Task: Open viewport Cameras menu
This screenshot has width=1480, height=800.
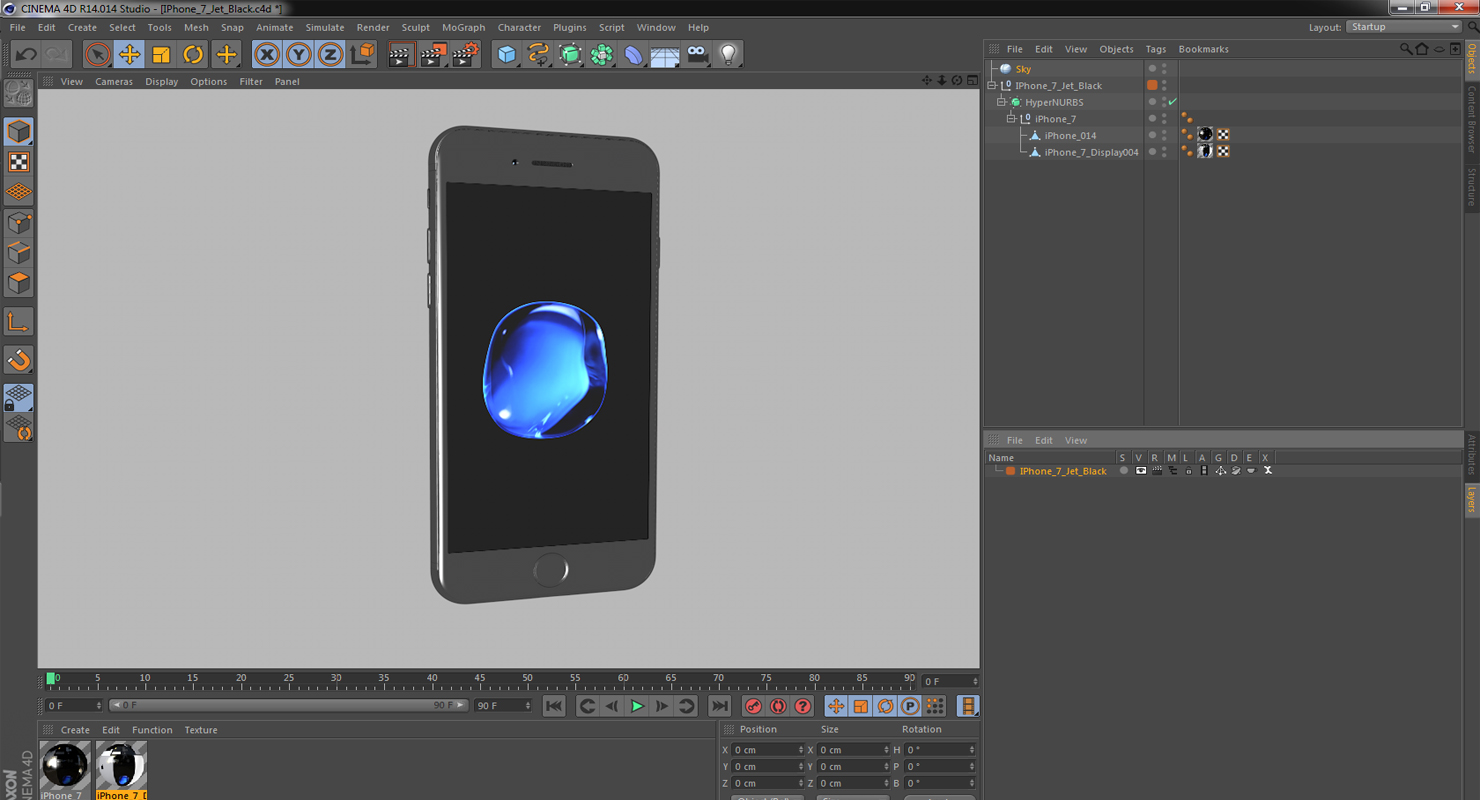Action: pyautogui.click(x=114, y=82)
